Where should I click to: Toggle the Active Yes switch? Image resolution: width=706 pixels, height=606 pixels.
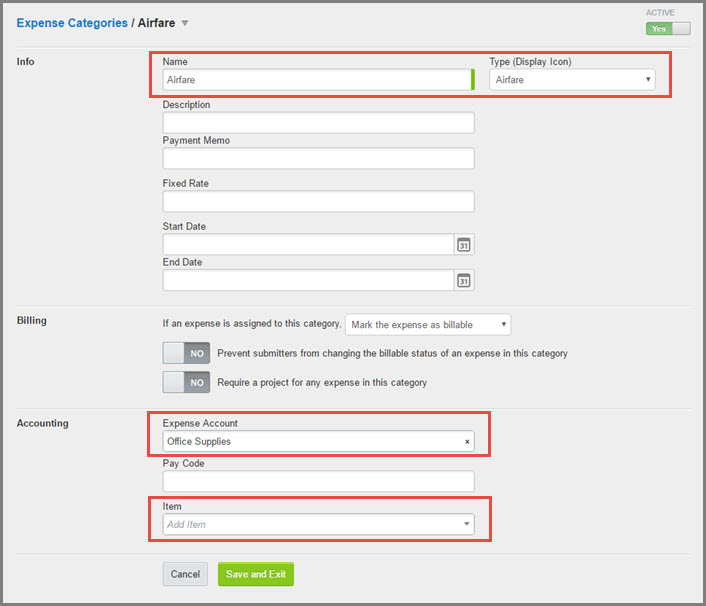click(x=668, y=28)
